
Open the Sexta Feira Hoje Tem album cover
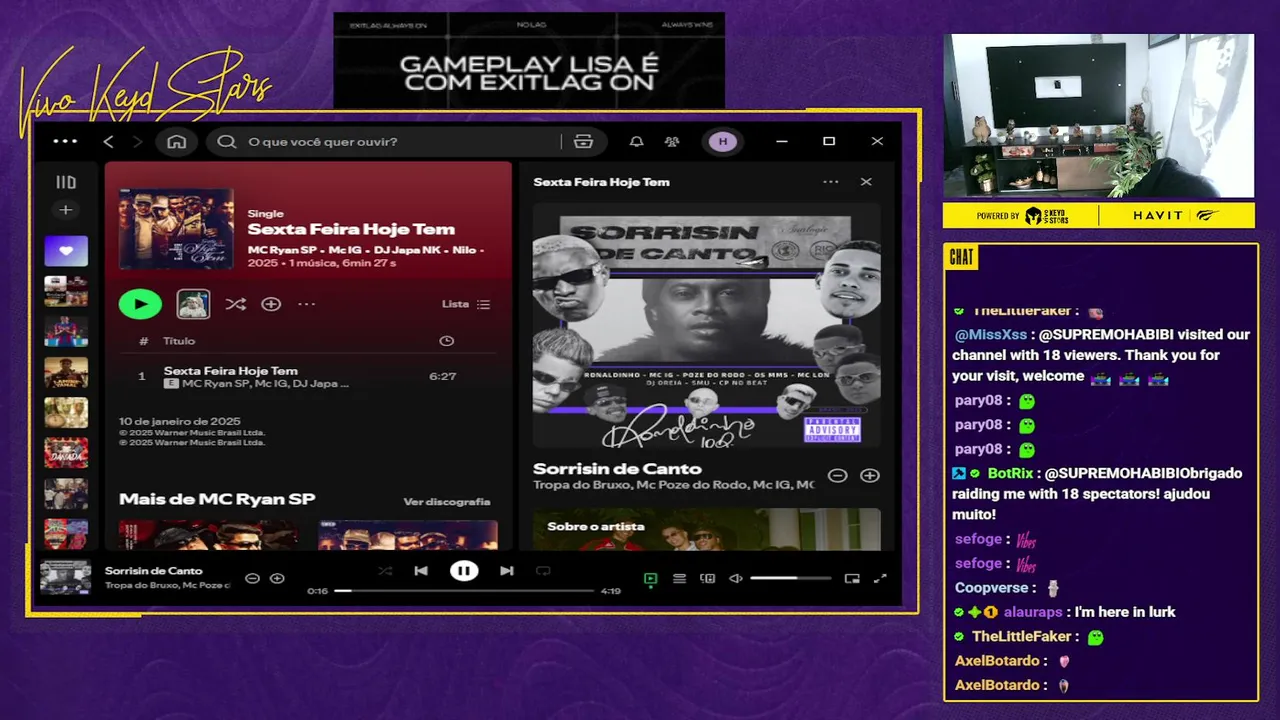(176, 229)
